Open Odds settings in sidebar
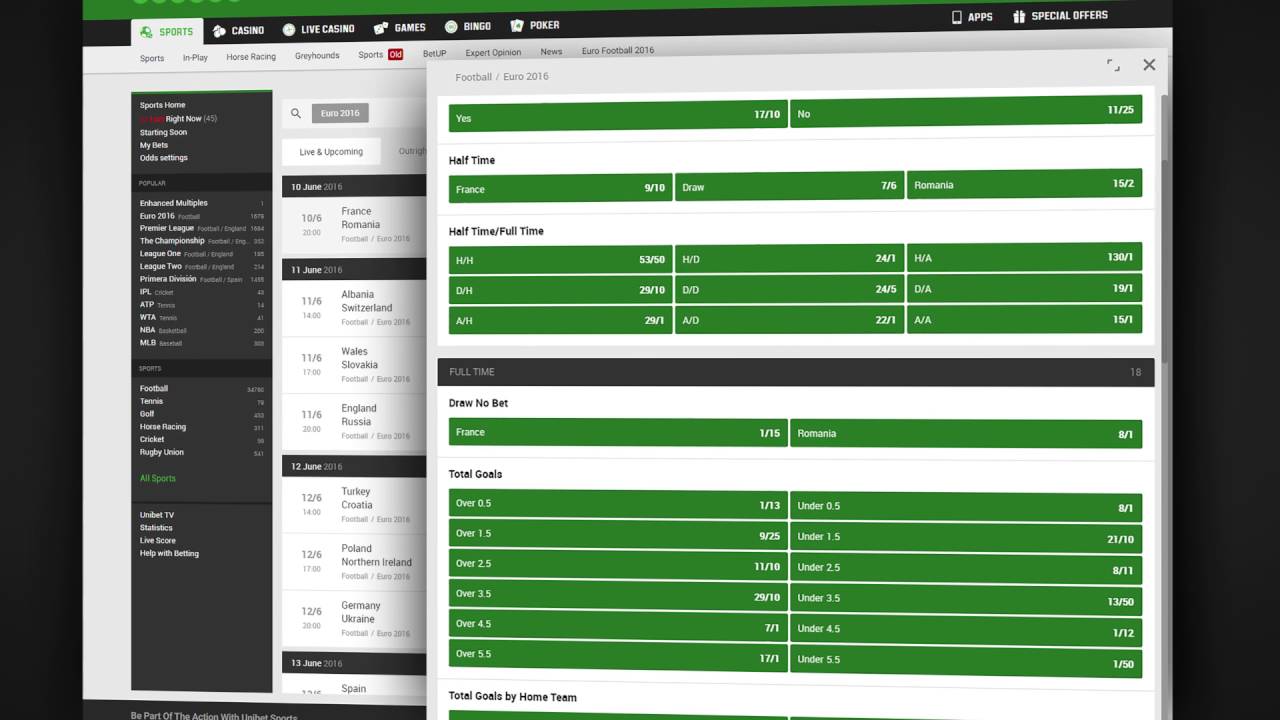 tap(163, 158)
